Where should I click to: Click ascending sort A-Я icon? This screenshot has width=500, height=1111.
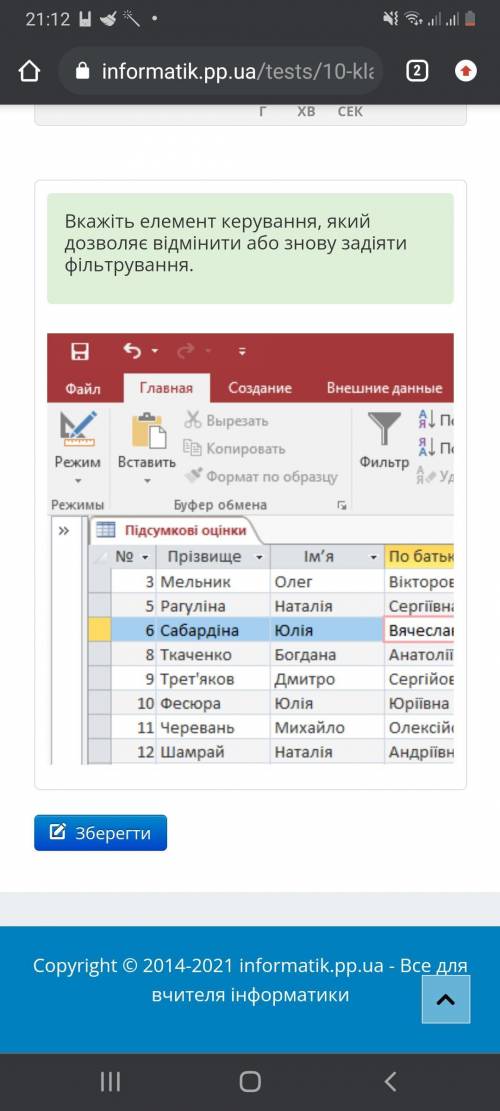pyautogui.click(x=426, y=419)
